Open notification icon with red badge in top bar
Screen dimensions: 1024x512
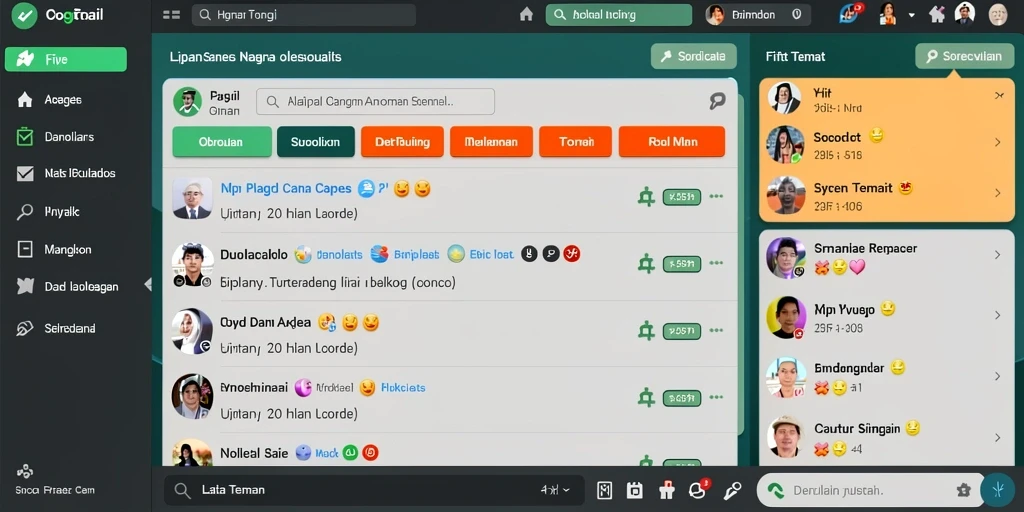pyautogui.click(x=851, y=13)
